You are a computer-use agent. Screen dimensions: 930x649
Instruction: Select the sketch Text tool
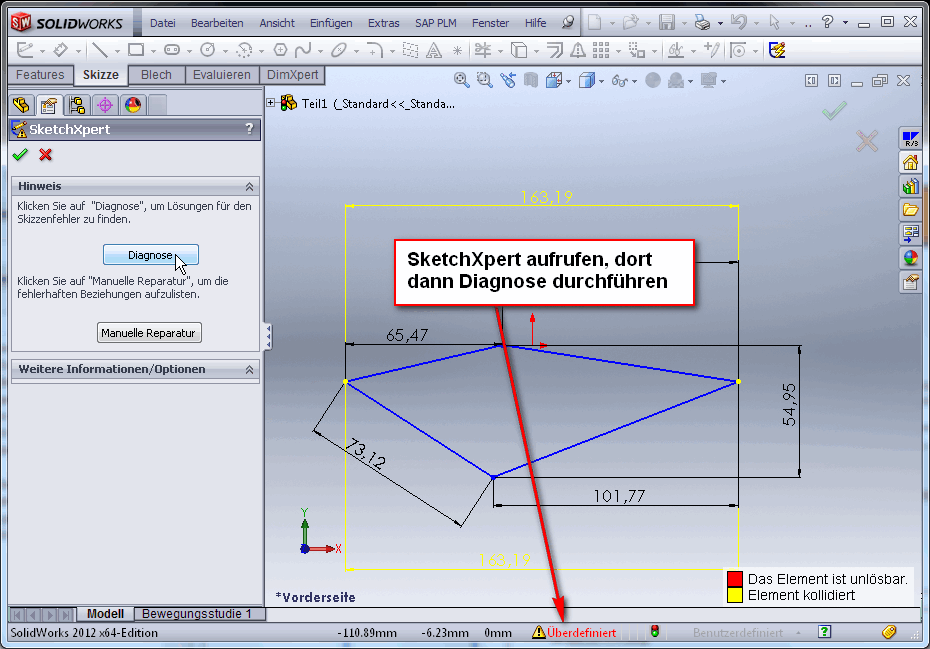434,50
